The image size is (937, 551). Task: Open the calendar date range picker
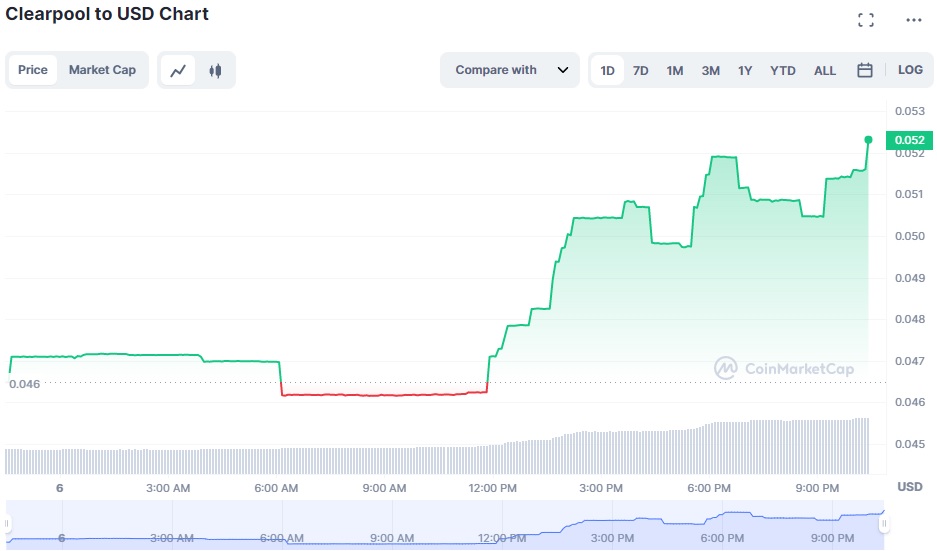pos(864,71)
